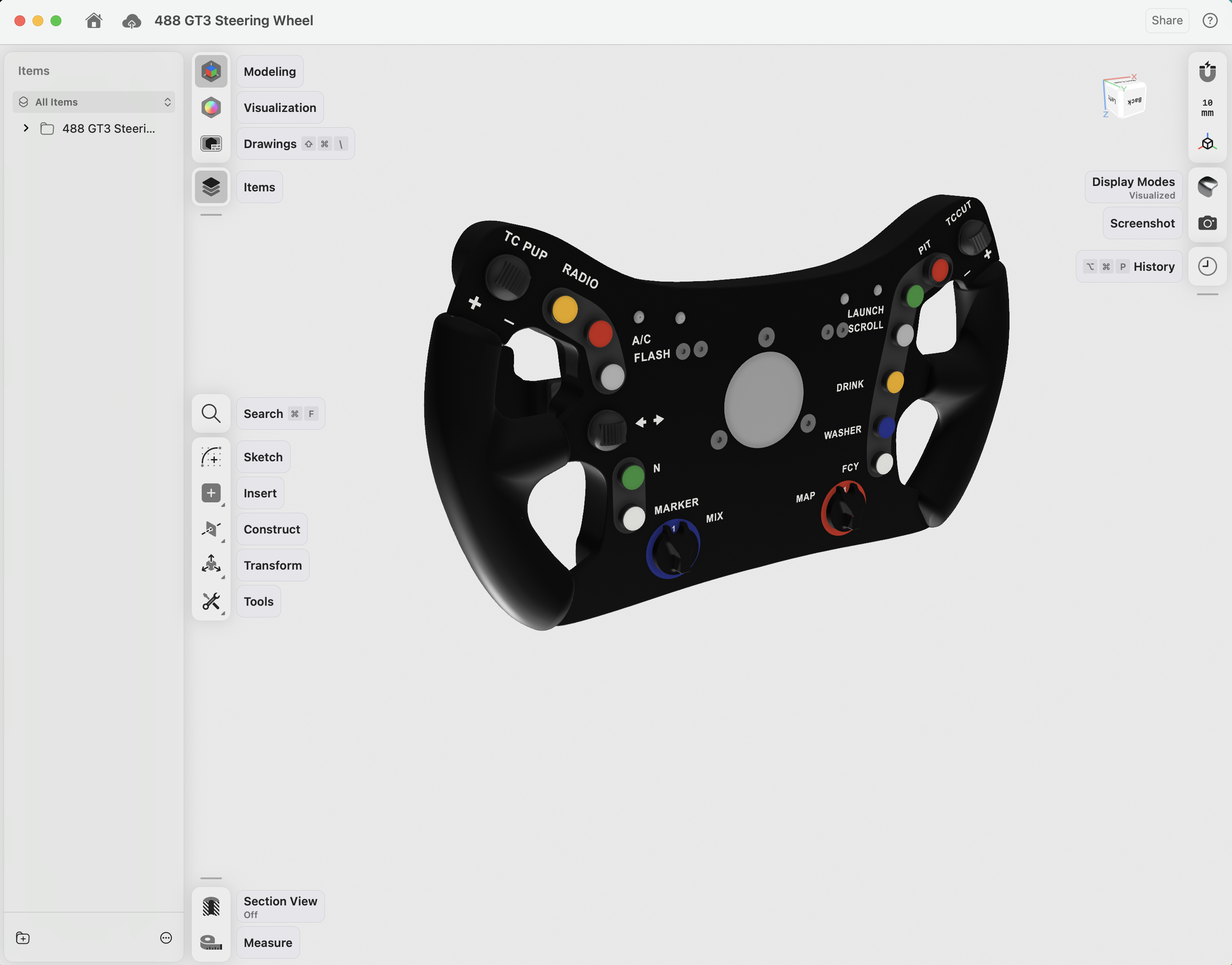The image size is (1232, 965).
Task: Select the Modeling mode cube icon
Action: coord(211,71)
